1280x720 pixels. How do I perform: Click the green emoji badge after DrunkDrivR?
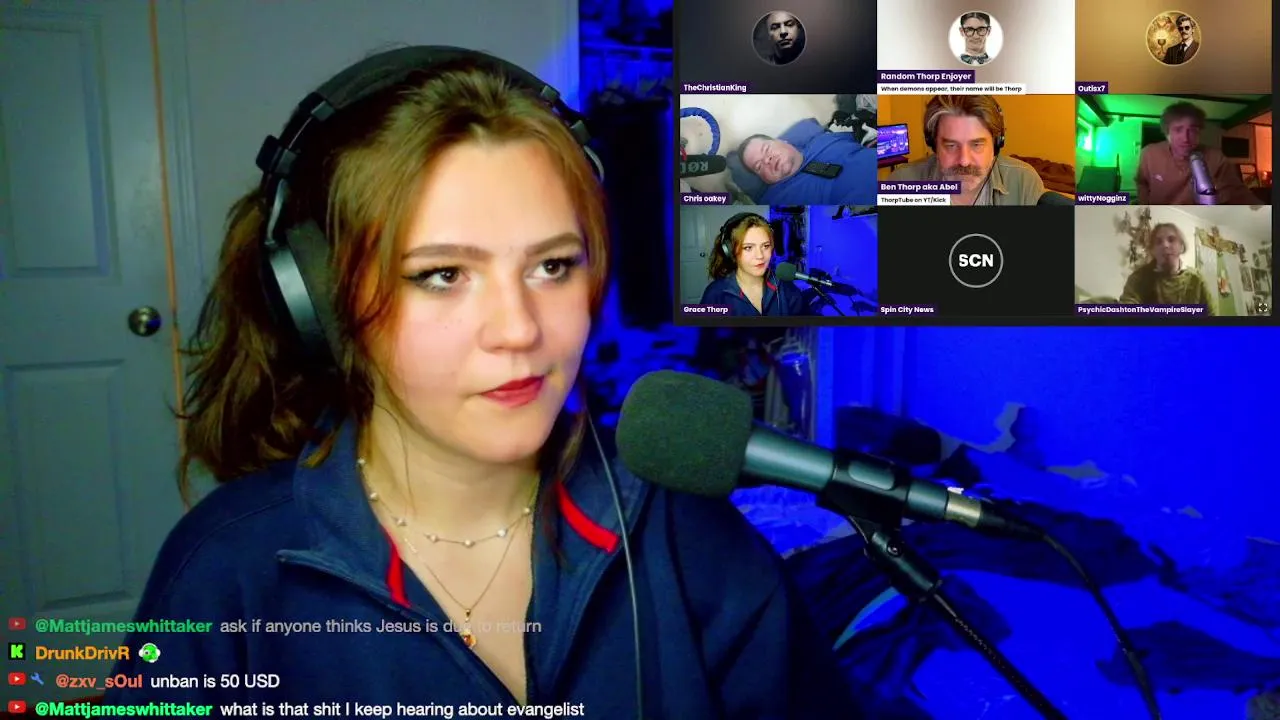pos(149,653)
